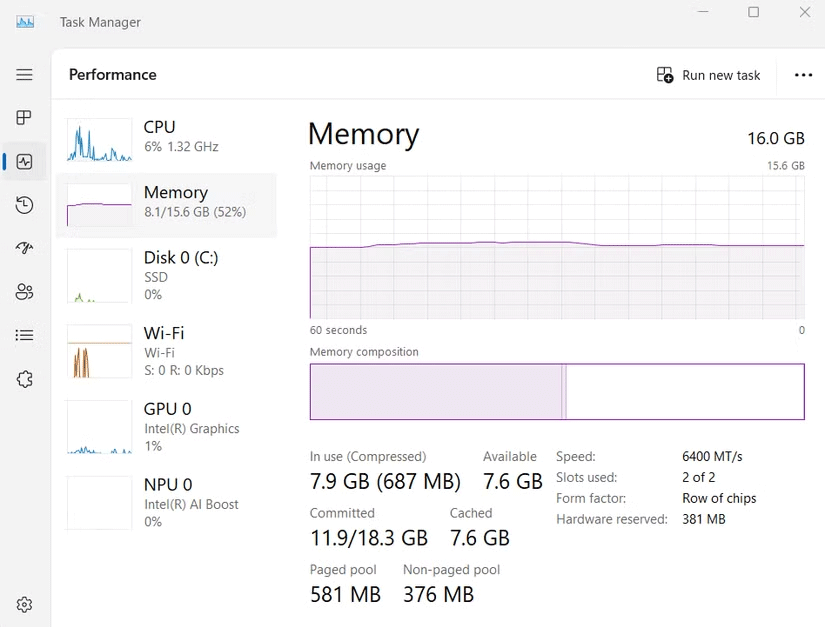Image resolution: width=825 pixels, height=627 pixels.
Task: Open the hamburger navigation menu
Action: click(25, 75)
